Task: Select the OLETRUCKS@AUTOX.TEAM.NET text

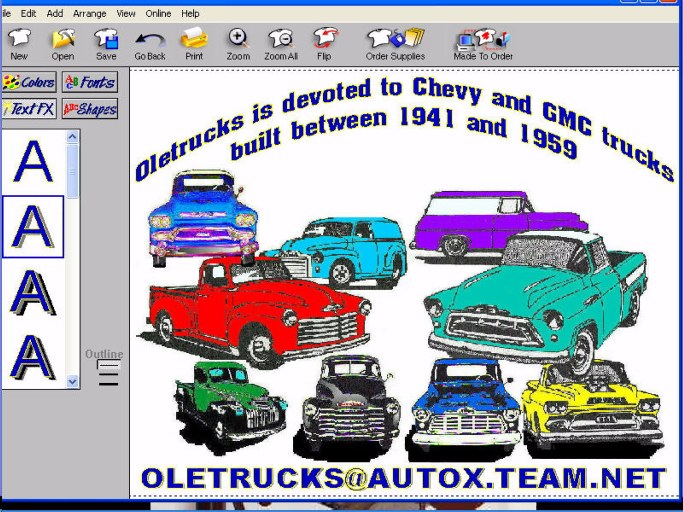Action: 404,478
